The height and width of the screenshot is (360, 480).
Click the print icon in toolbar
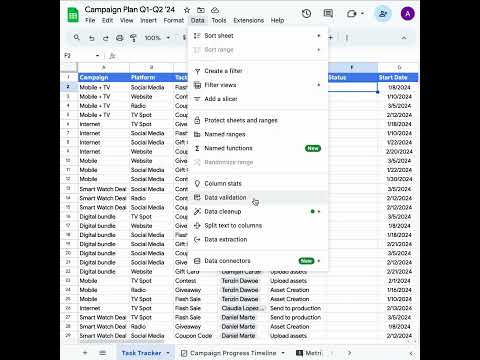(119, 38)
